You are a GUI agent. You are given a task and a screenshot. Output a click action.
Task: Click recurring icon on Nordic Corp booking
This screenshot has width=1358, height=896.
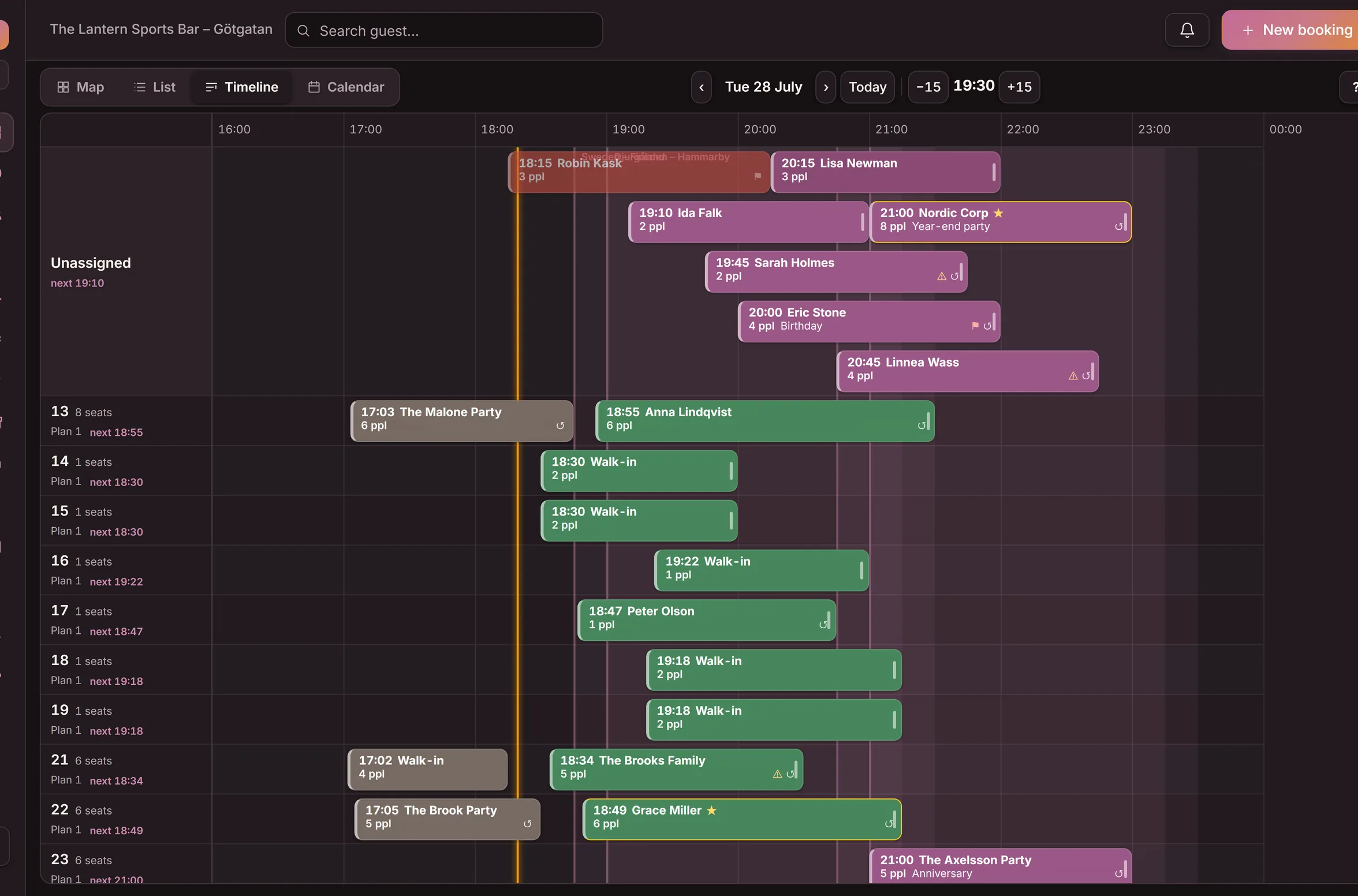(1118, 226)
